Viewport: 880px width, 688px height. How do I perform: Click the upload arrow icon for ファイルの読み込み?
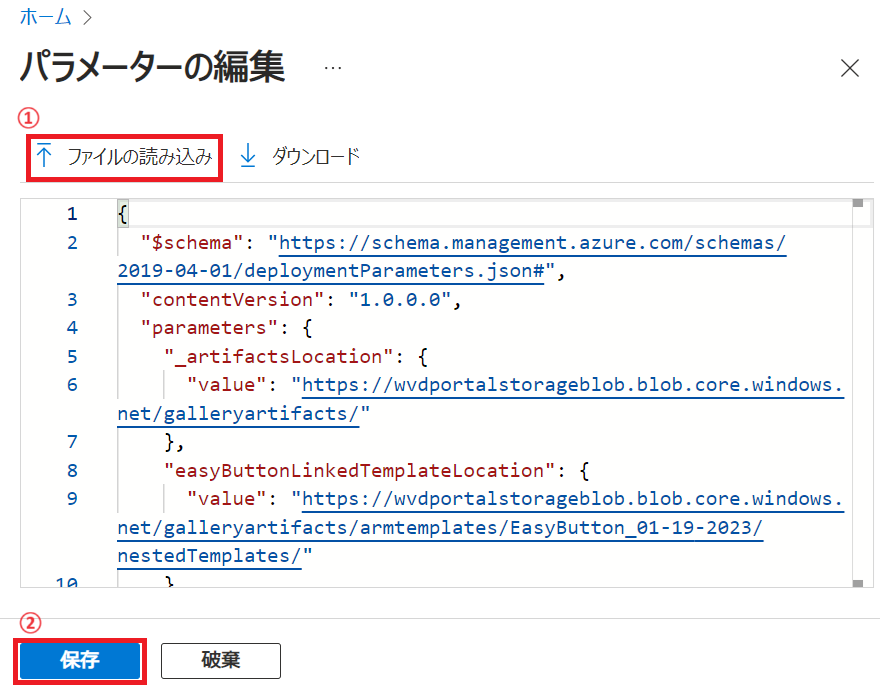coord(44,156)
